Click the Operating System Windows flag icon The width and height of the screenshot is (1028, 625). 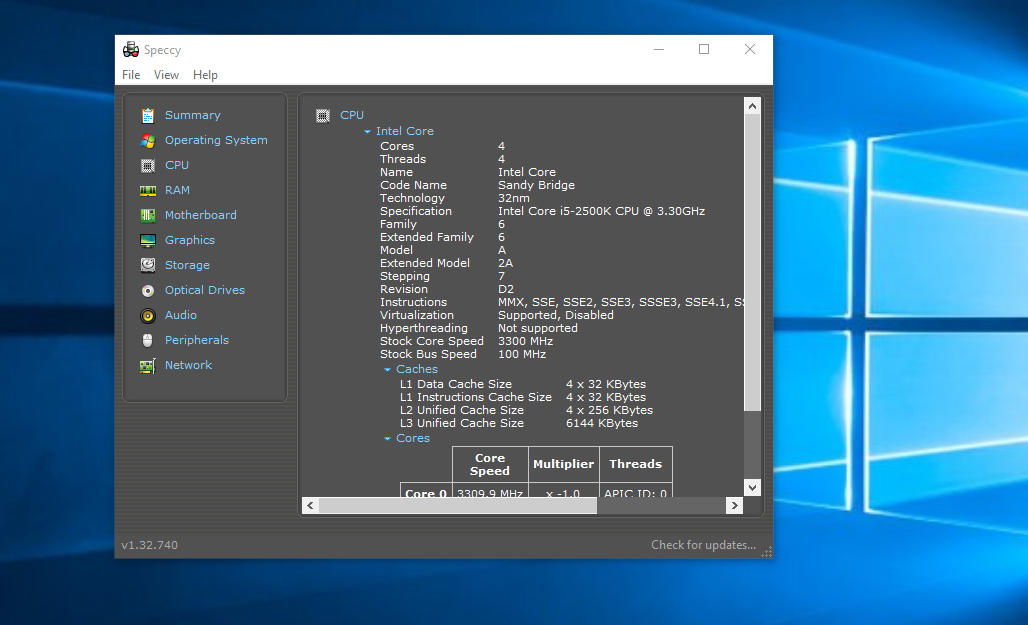point(148,140)
